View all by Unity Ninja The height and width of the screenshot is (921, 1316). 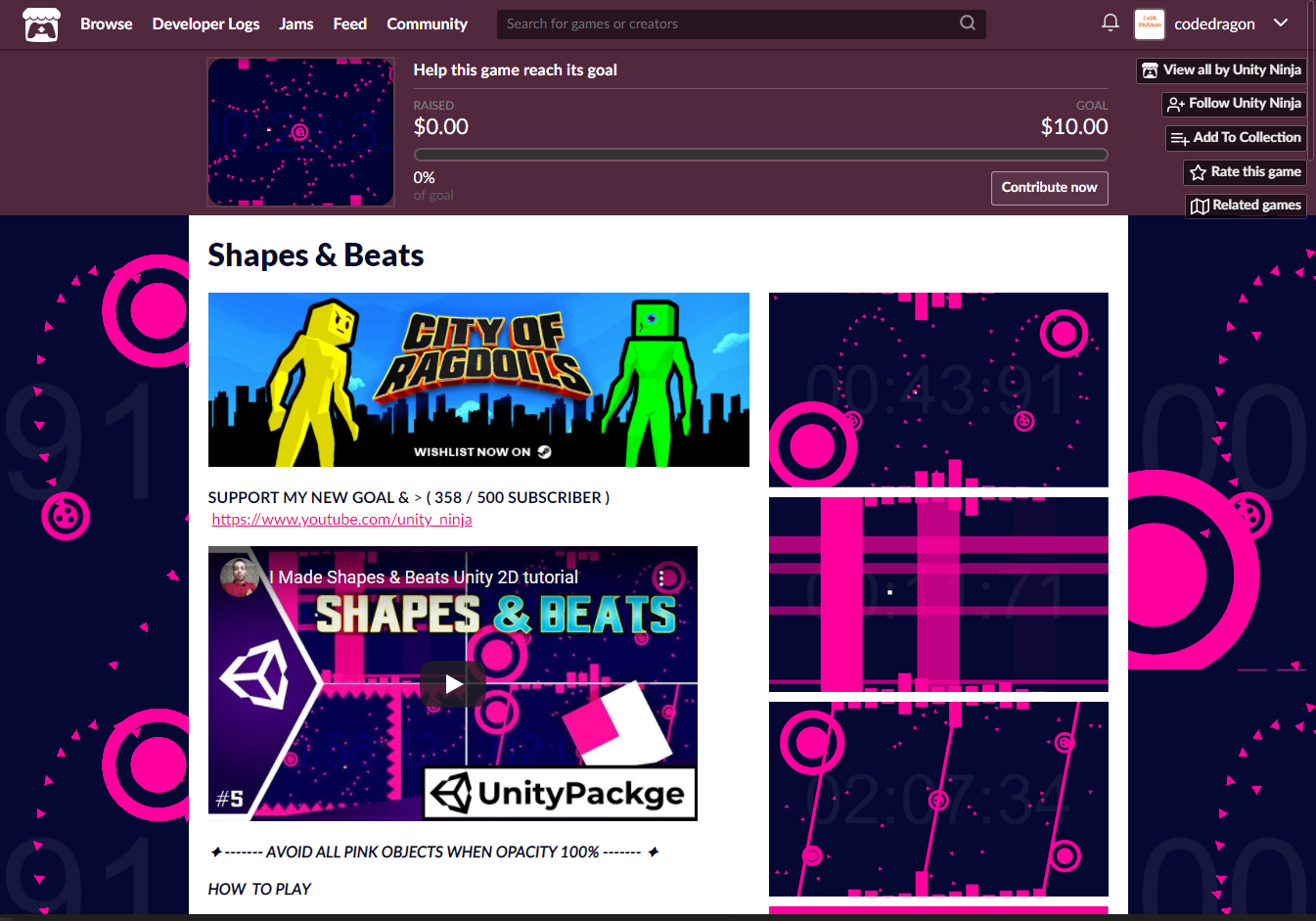coord(1221,70)
